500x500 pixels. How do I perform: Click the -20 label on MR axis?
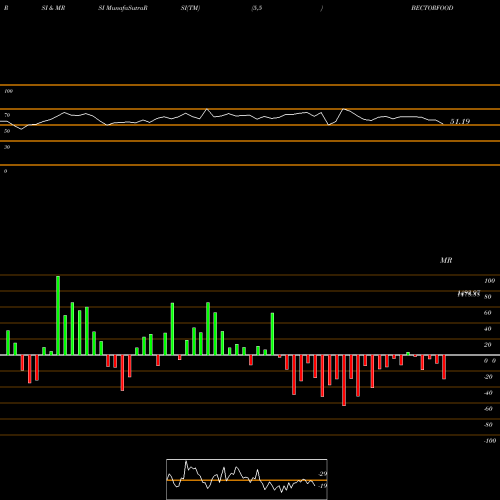coord(488,377)
